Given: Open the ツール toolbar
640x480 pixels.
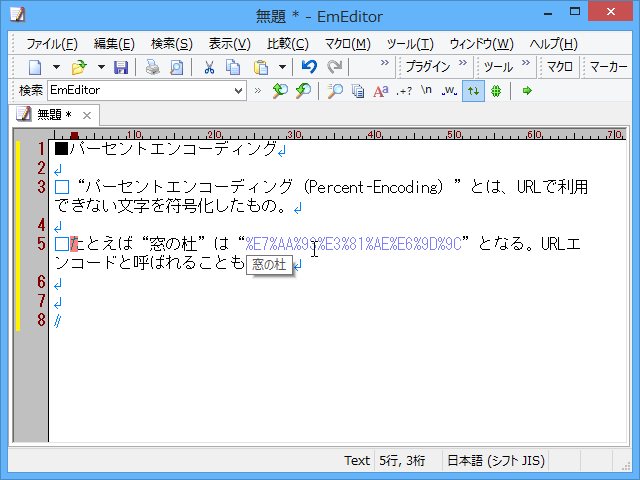Looking at the screenshot, I should coord(498,67).
